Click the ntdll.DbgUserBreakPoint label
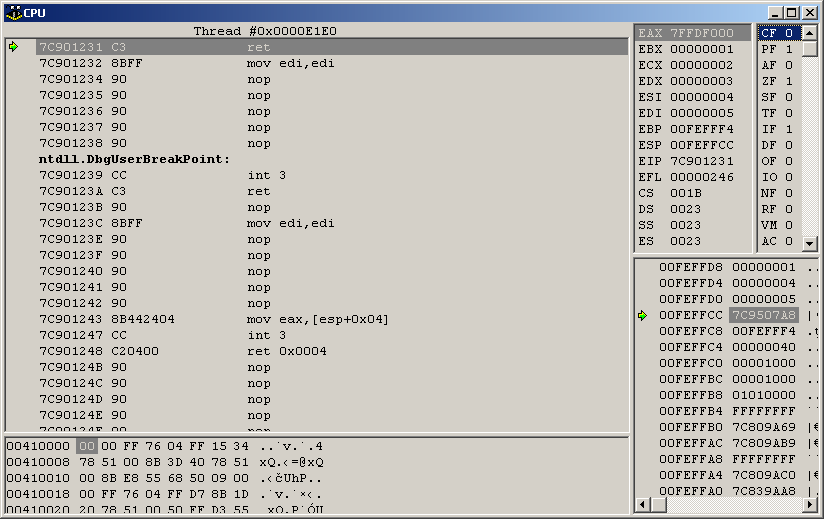The width and height of the screenshot is (824, 519). pyautogui.click(x=135, y=159)
